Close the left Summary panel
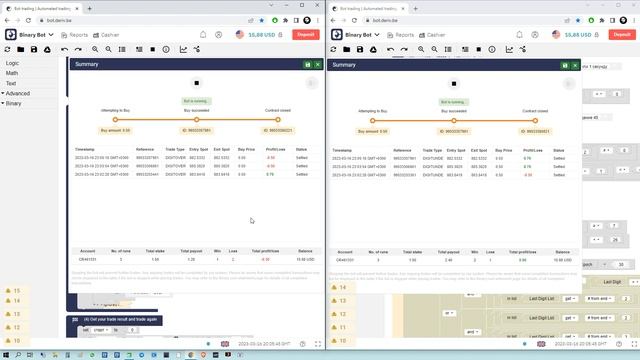Screen dimensions: 640x360 (x=318, y=64)
